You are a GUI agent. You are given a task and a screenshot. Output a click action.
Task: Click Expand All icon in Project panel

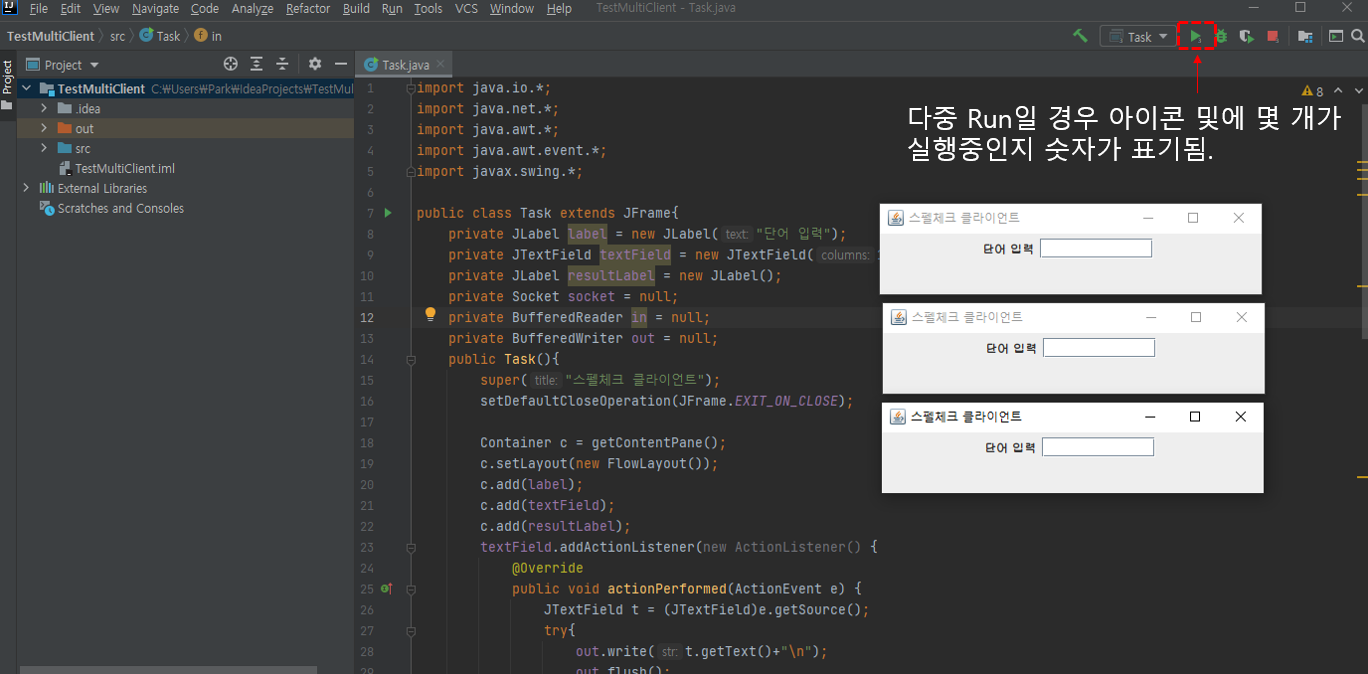click(257, 64)
